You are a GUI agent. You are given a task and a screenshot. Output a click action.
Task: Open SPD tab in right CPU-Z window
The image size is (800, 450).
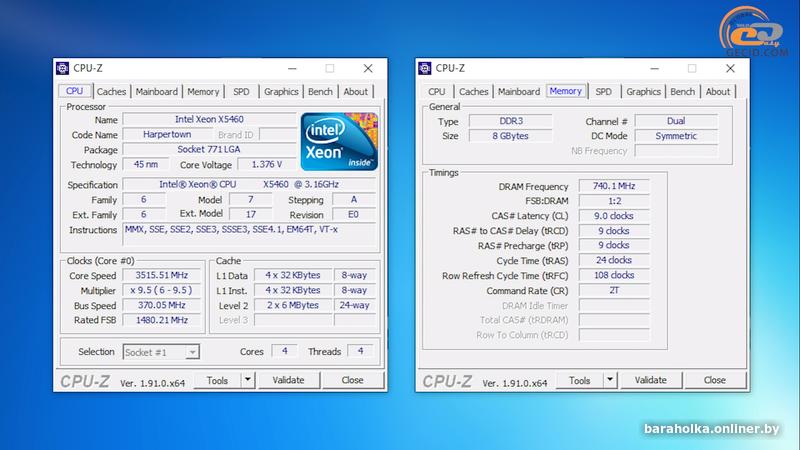(x=604, y=91)
